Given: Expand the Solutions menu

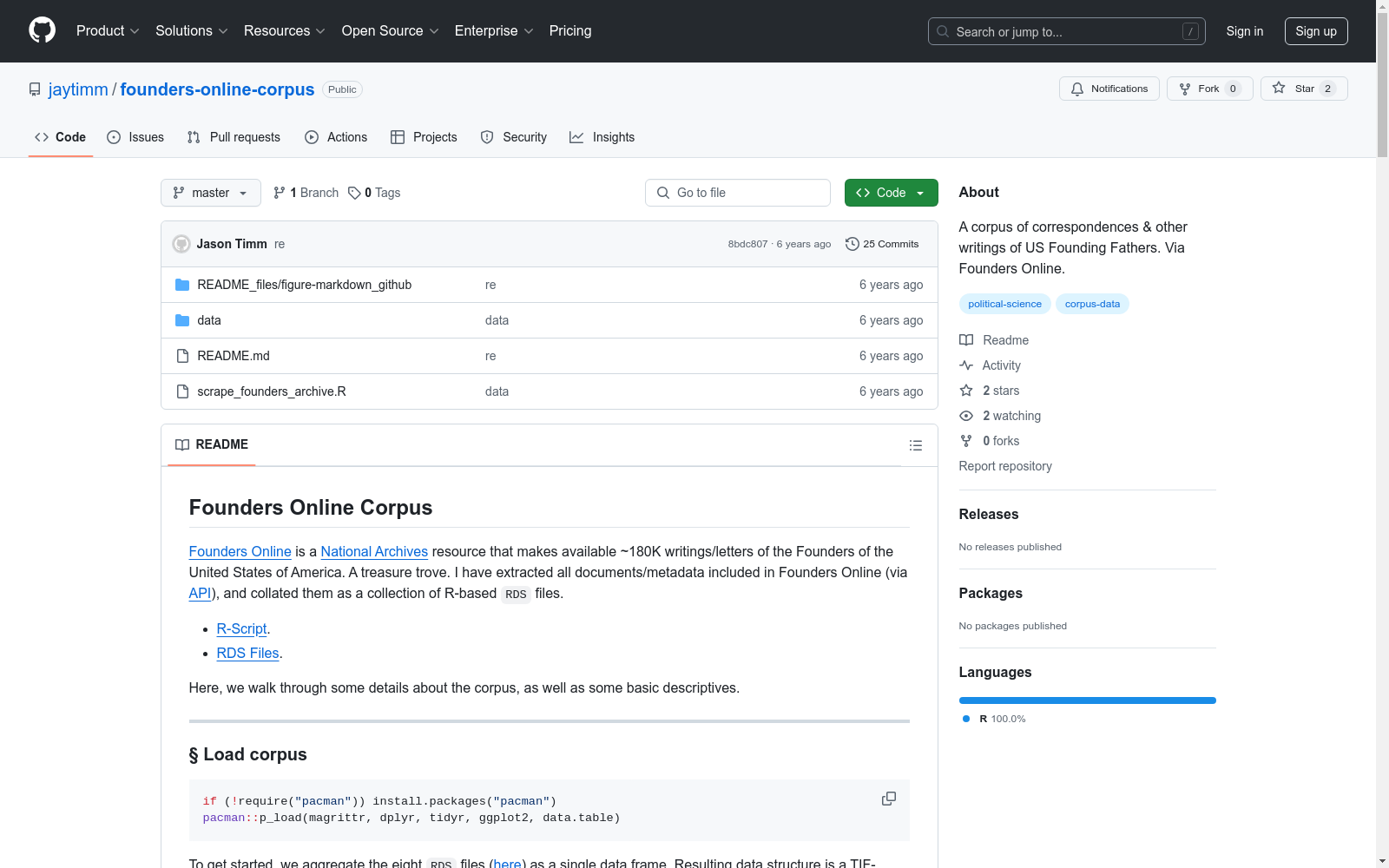Looking at the screenshot, I should (x=192, y=30).
